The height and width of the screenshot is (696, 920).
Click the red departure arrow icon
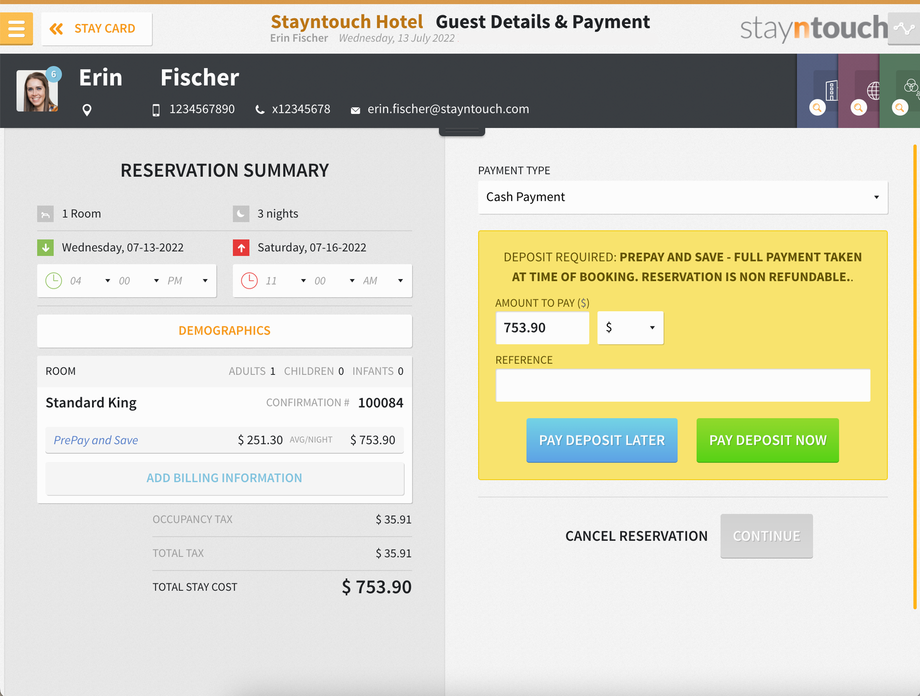click(x=241, y=248)
